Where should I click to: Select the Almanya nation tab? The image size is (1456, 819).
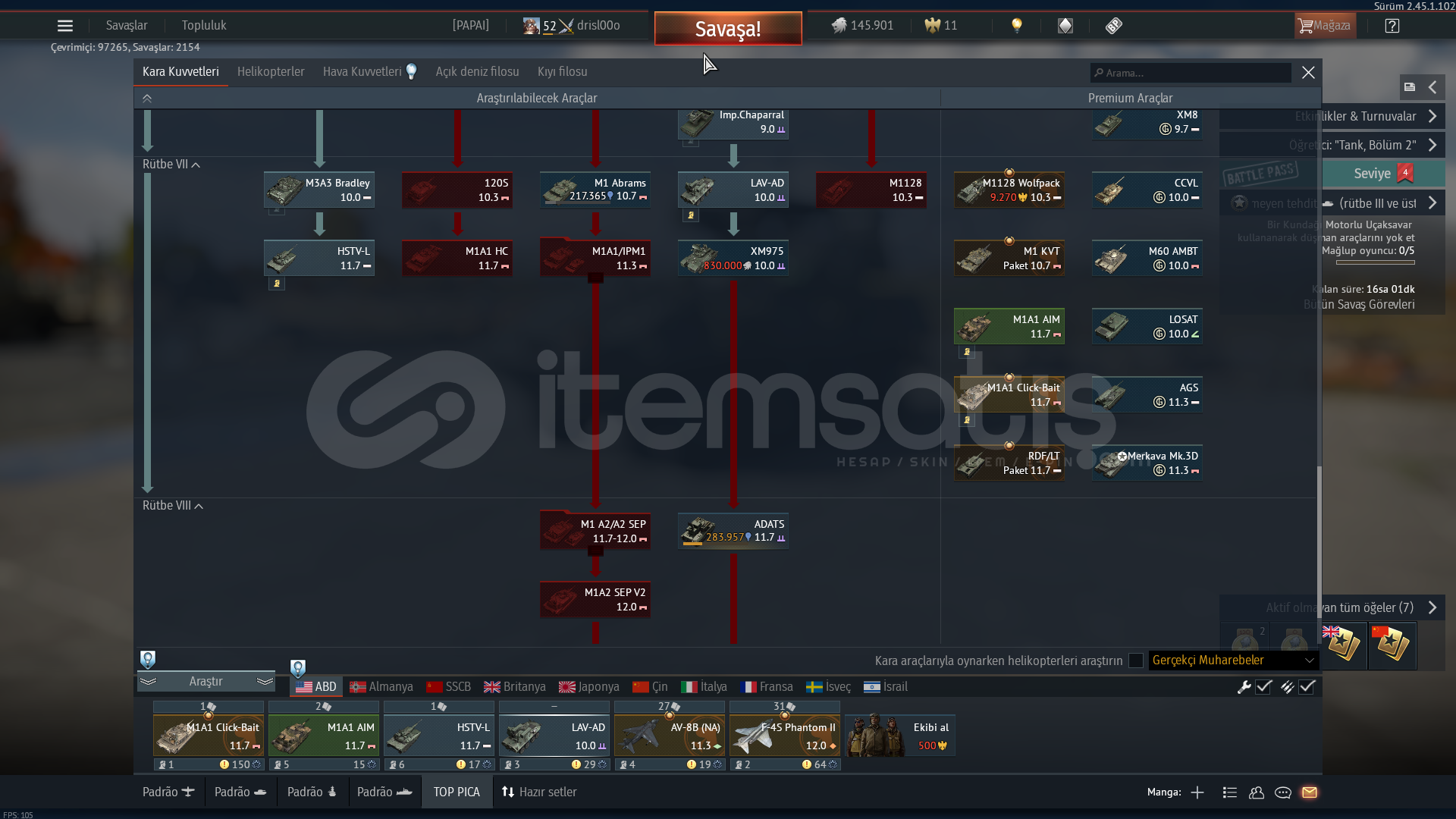[x=381, y=687]
